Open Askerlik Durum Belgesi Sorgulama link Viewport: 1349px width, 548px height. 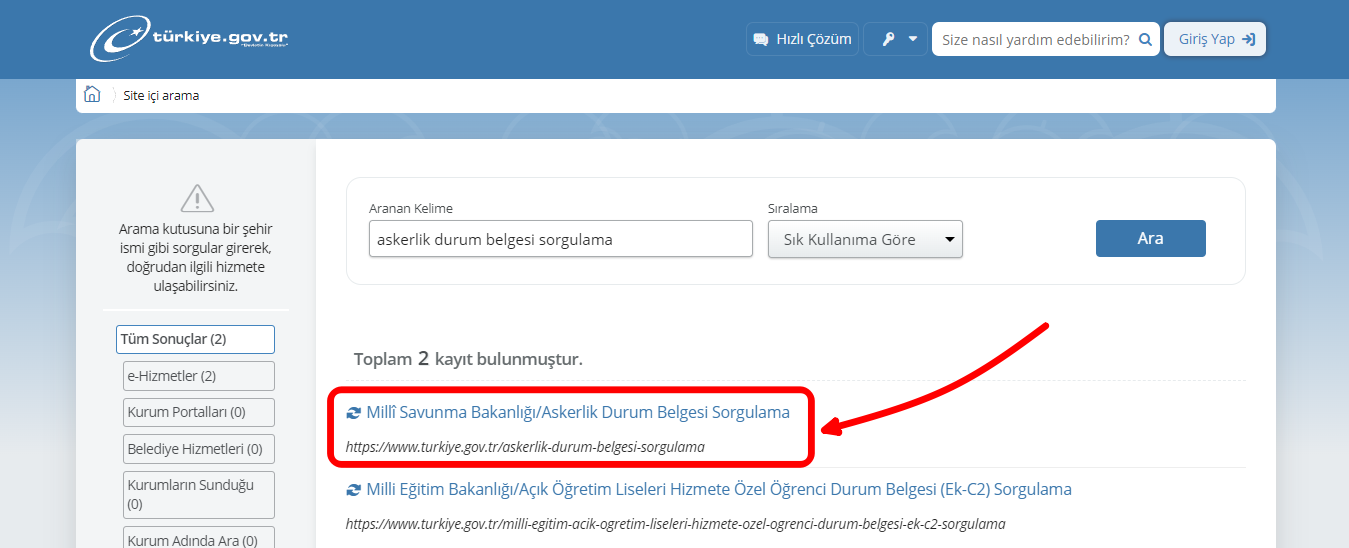tap(578, 412)
